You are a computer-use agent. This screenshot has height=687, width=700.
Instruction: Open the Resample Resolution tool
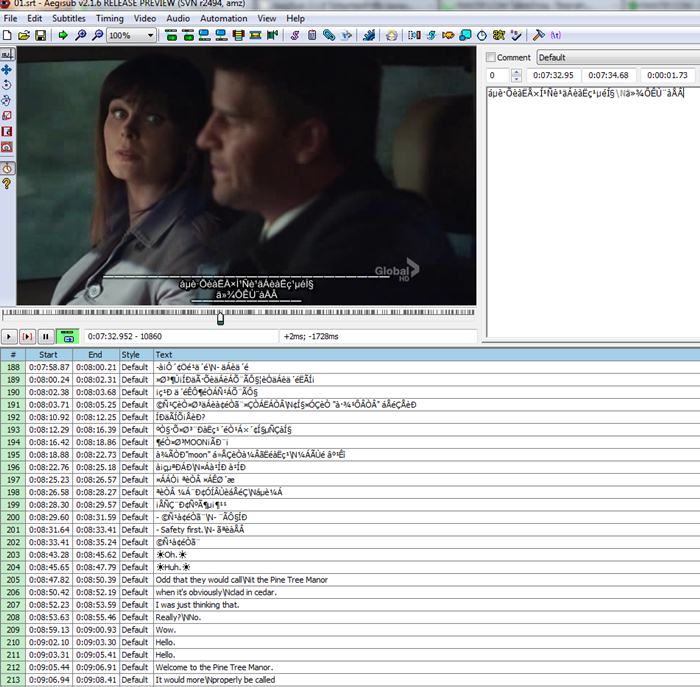pos(465,35)
